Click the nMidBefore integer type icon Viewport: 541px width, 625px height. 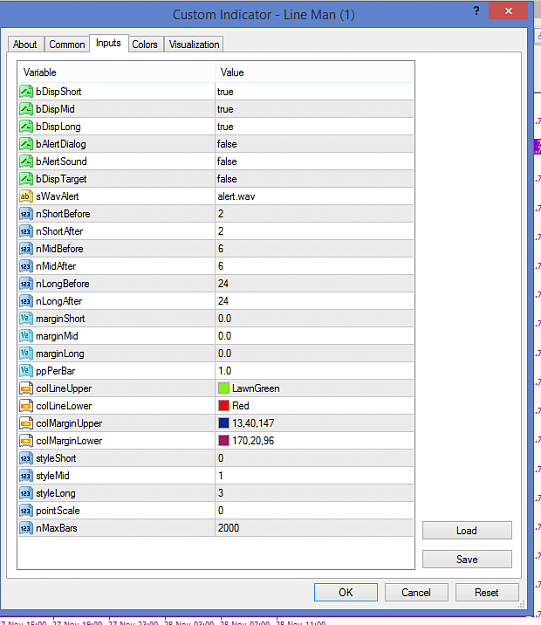26,249
